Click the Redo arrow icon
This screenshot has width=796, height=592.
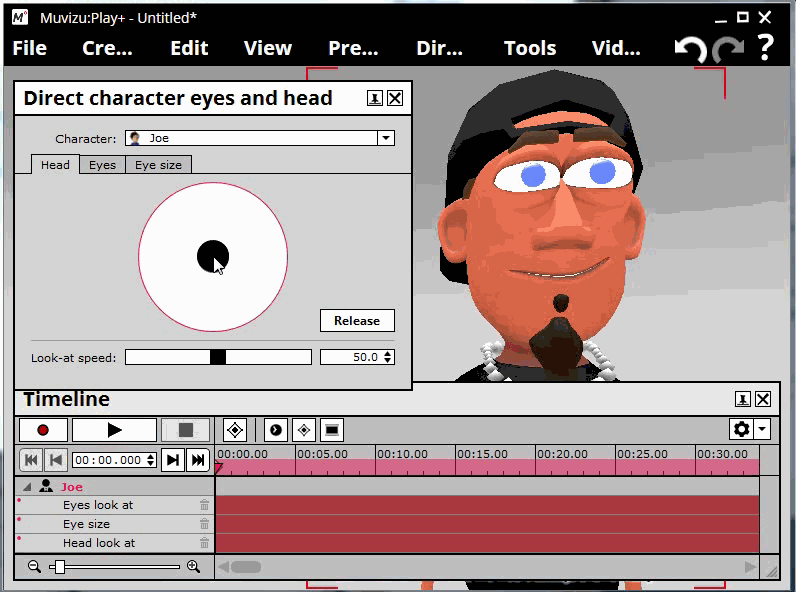728,49
